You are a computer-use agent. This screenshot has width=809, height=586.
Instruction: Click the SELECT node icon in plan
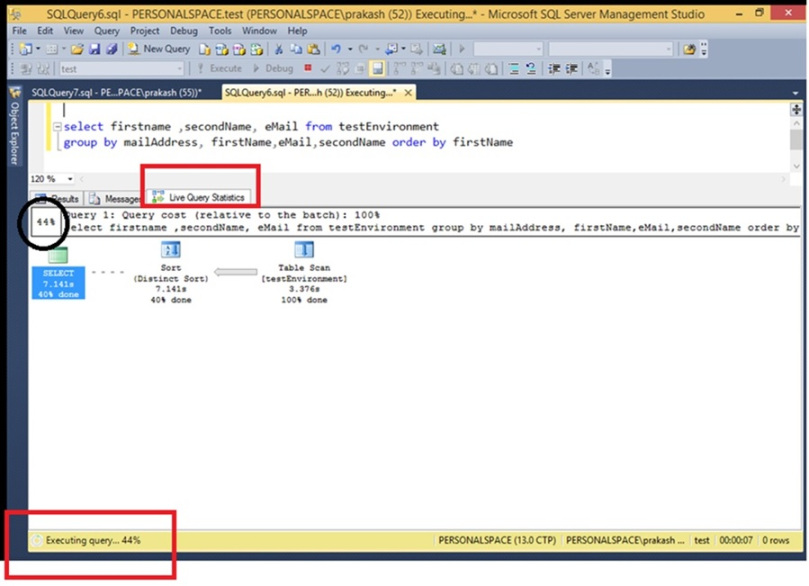[x=57, y=255]
